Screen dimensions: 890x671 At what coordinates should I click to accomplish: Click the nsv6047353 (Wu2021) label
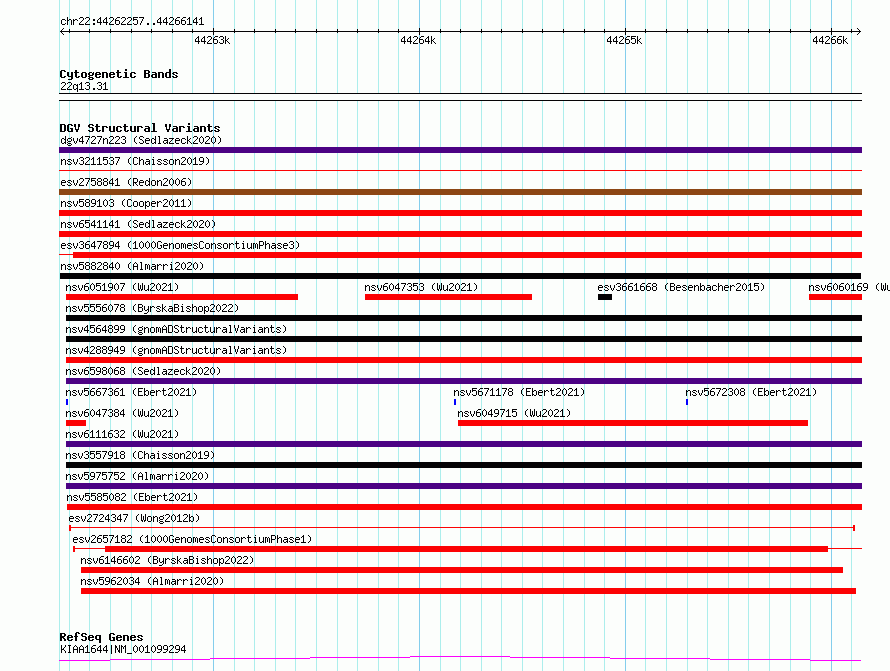click(x=421, y=287)
